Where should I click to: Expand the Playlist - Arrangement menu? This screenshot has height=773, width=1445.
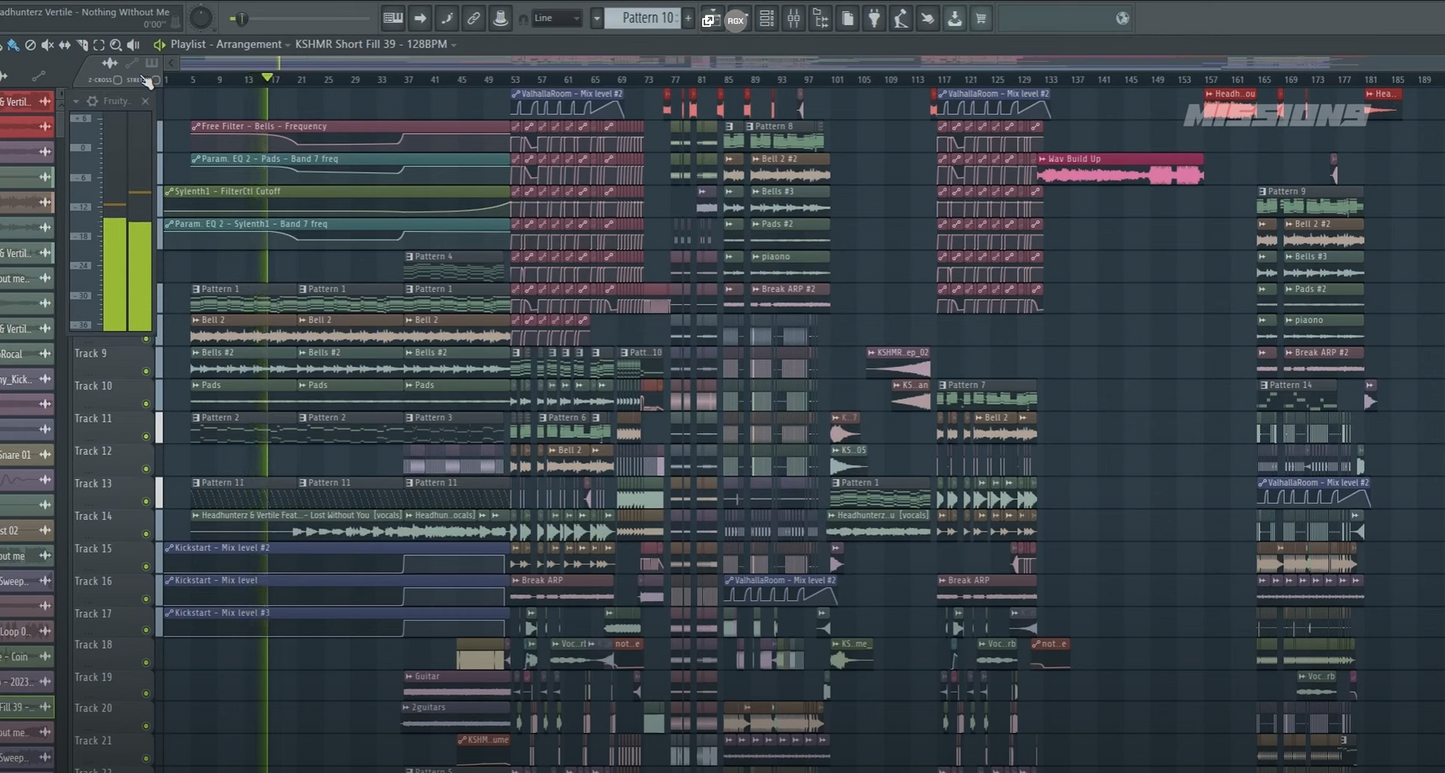point(225,45)
